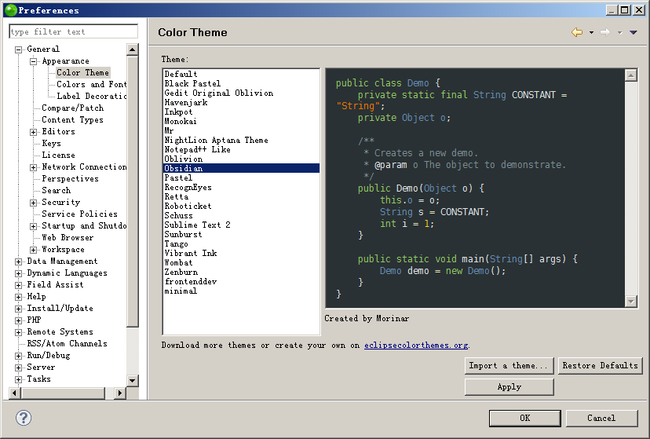Collapse the Appearance tree node
This screenshot has width=650, height=439.
[34, 61]
